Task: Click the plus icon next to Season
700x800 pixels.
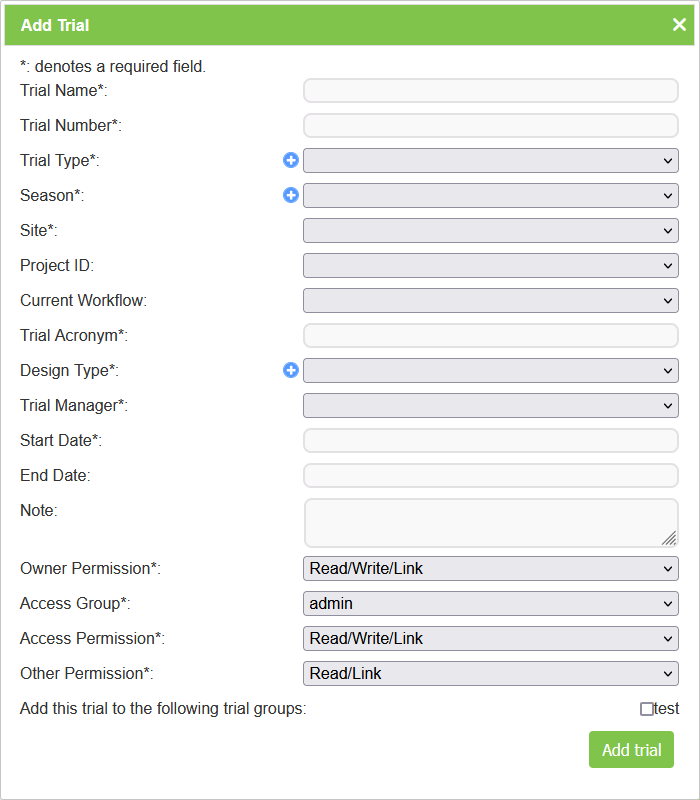Action: [291, 195]
